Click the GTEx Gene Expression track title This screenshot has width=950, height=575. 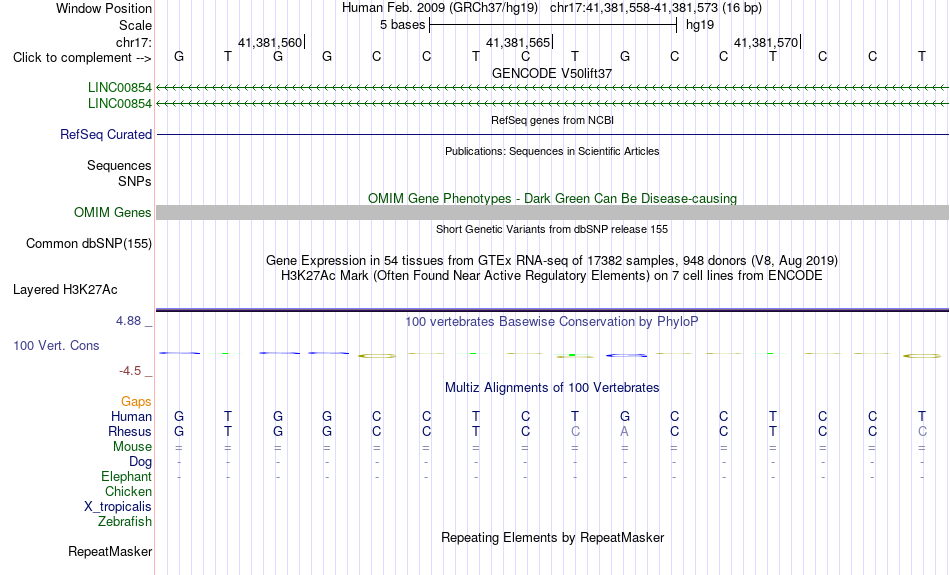point(552,261)
